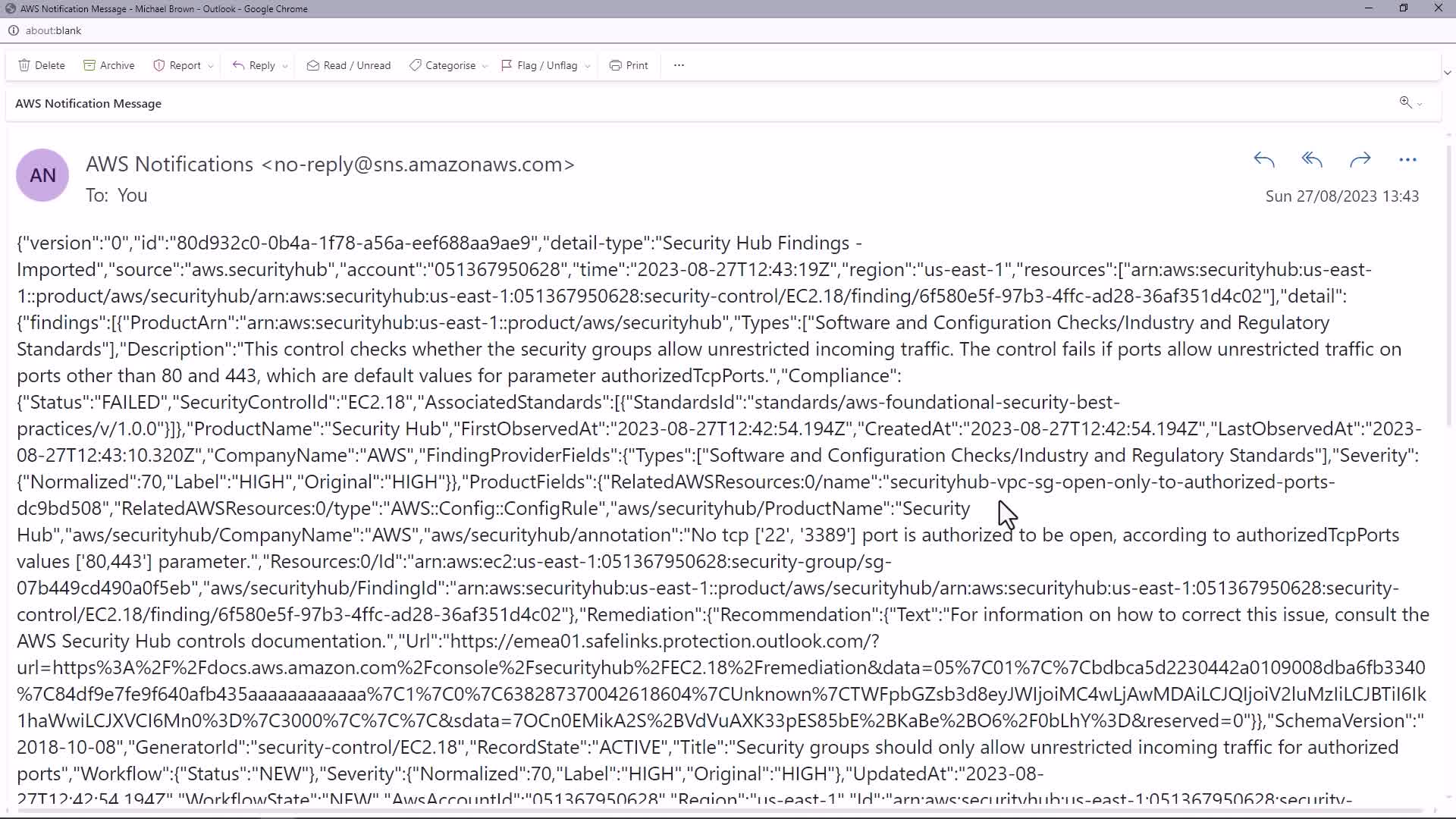The height and width of the screenshot is (819, 1456).
Task: Forward this message using arrow icon
Action: 1360,160
